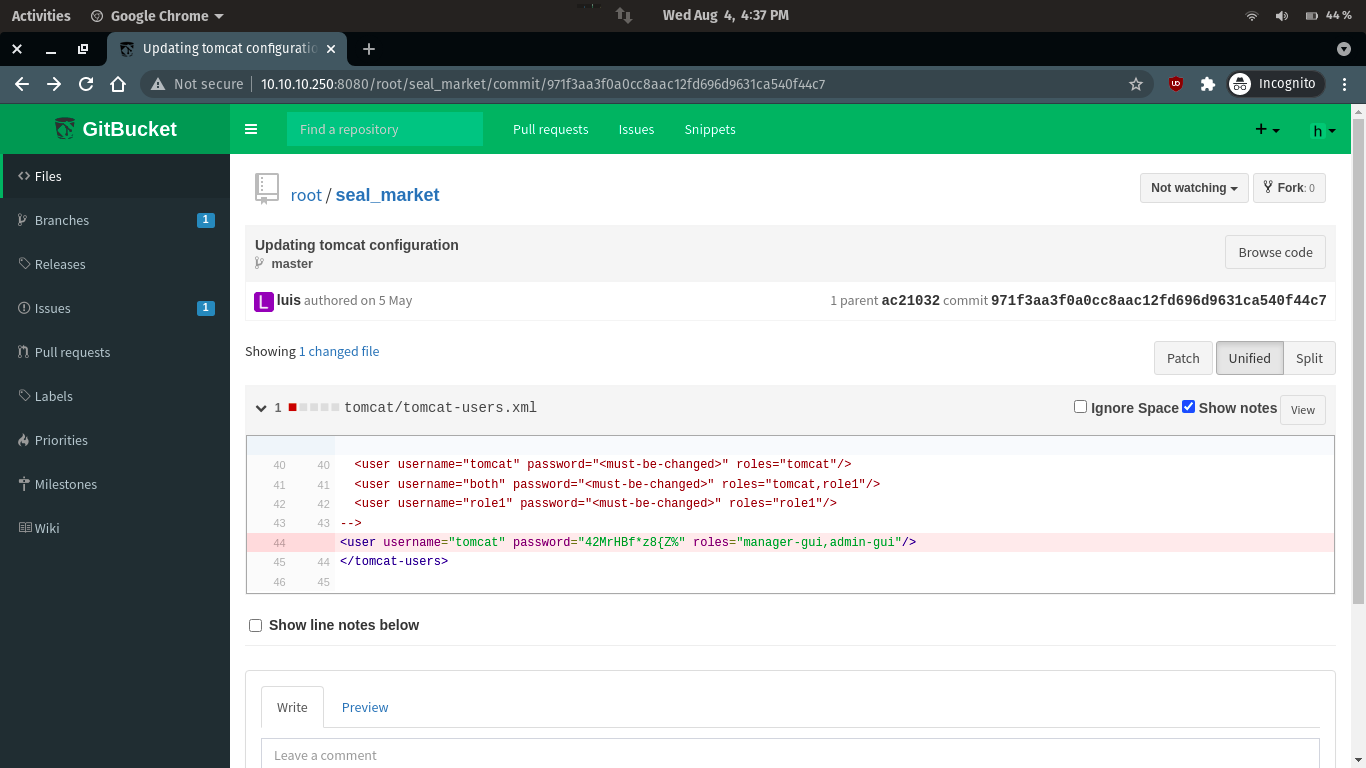Open the Not watching dropdown
Image resolution: width=1366 pixels, height=768 pixels.
coord(1194,188)
